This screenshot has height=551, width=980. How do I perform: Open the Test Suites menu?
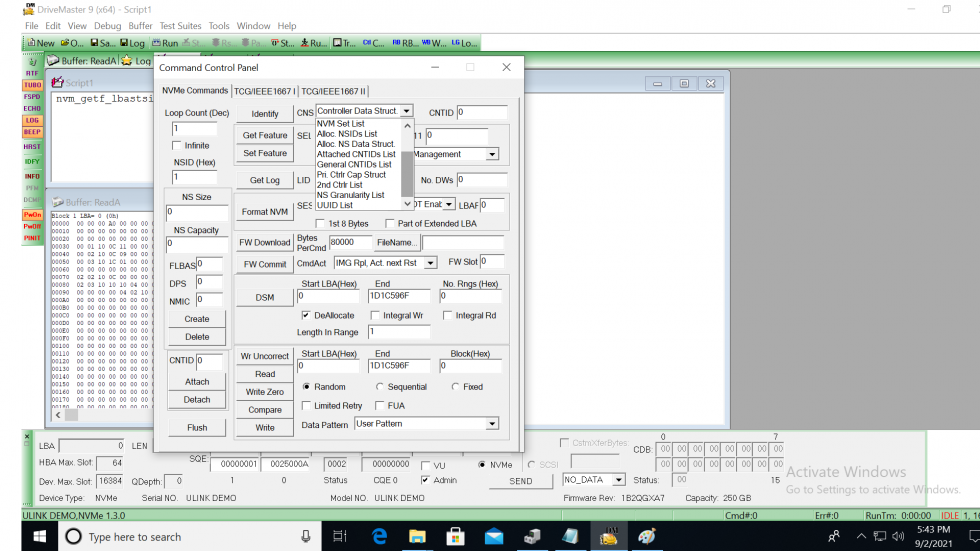(180, 26)
